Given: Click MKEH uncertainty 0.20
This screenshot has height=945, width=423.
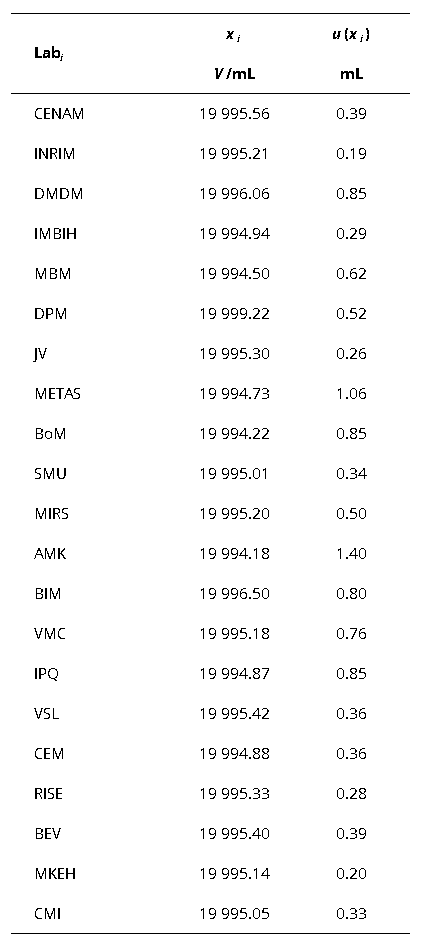Looking at the screenshot, I should [x=351, y=874].
